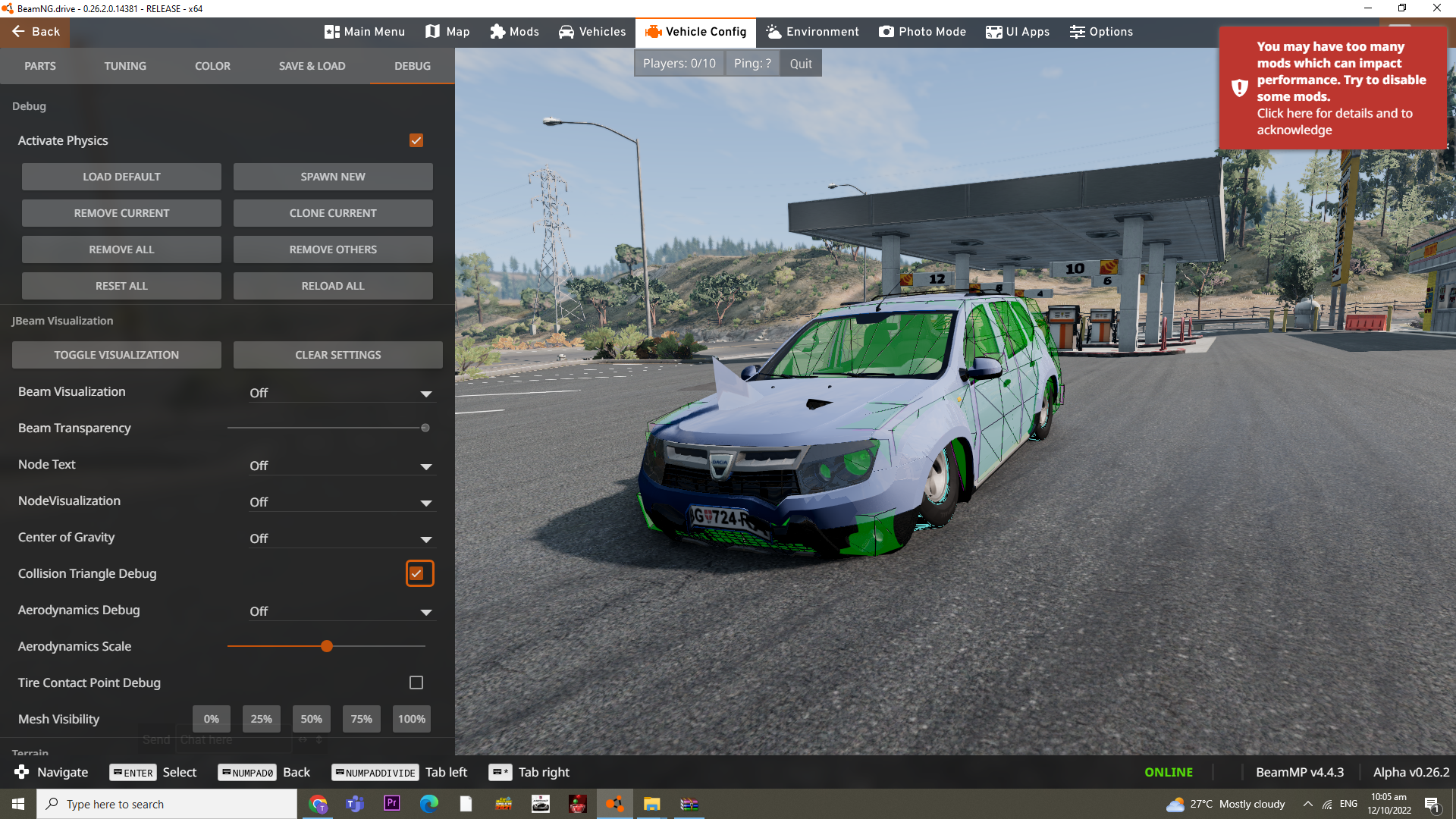This screenshot has width=1456, height=819.
Task: Open the Mods puzzle-piece menu
Action: point(514,32)
